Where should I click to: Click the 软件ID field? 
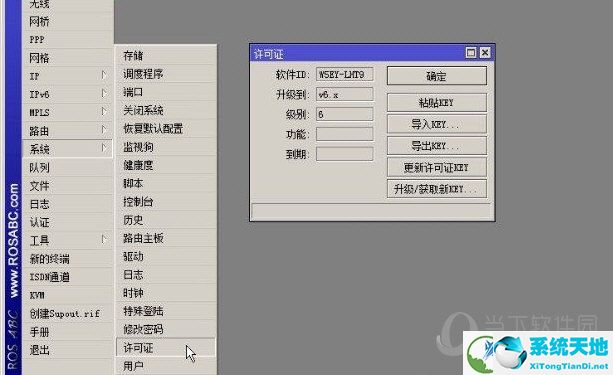pyautogui.click(x=344, y=74)
